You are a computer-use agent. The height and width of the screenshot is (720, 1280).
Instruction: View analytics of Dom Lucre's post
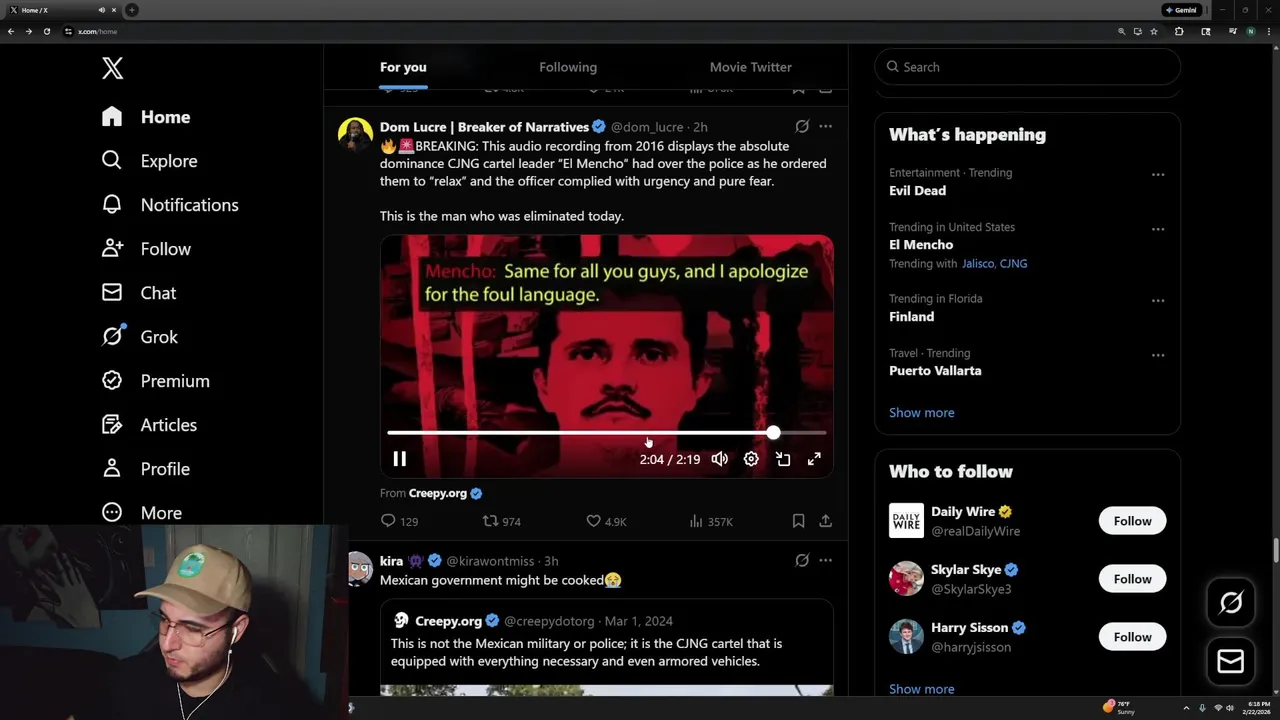(x=711, y=521)
